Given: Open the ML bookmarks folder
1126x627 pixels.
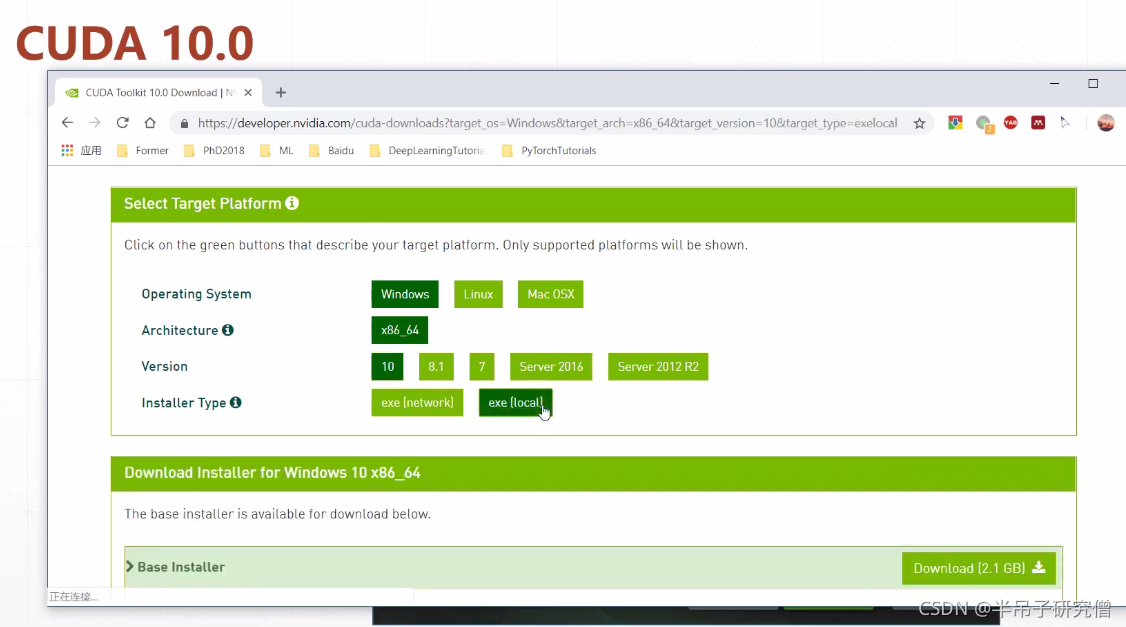Looking at the screenshot, I should (276, 150).
